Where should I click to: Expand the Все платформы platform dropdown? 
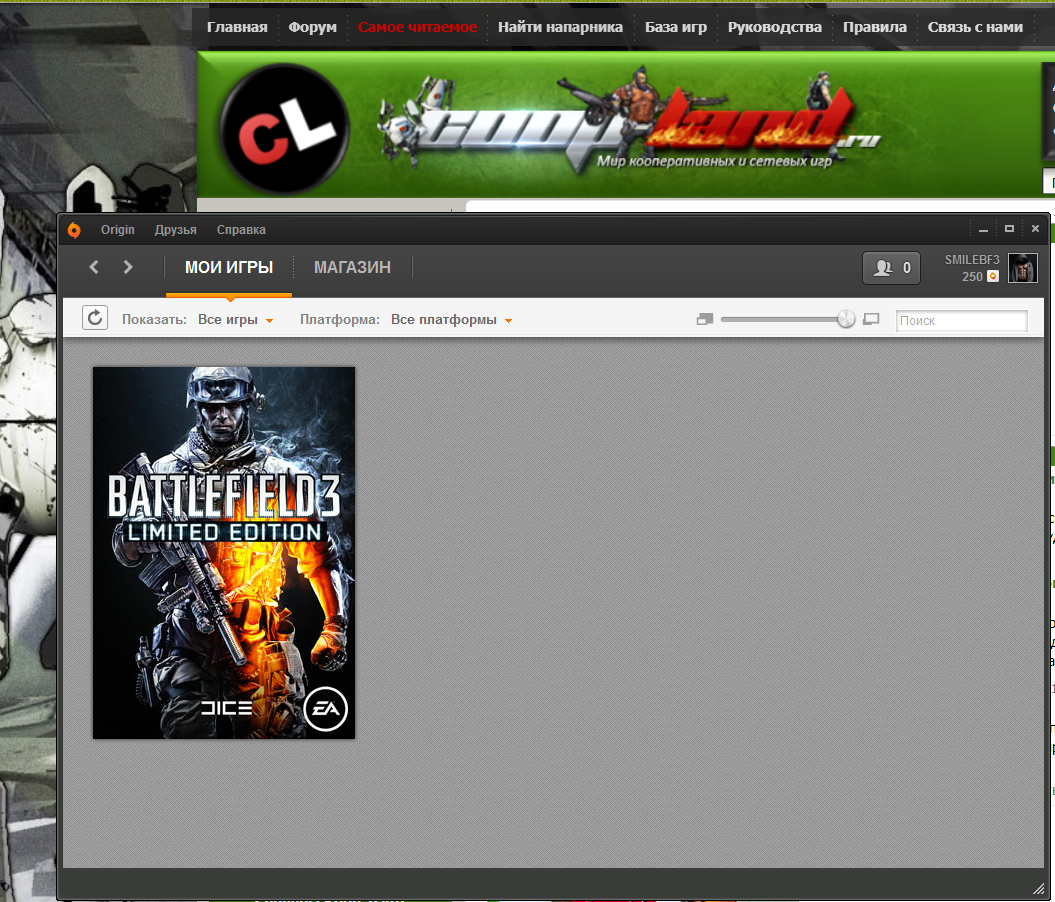[451, 320]
